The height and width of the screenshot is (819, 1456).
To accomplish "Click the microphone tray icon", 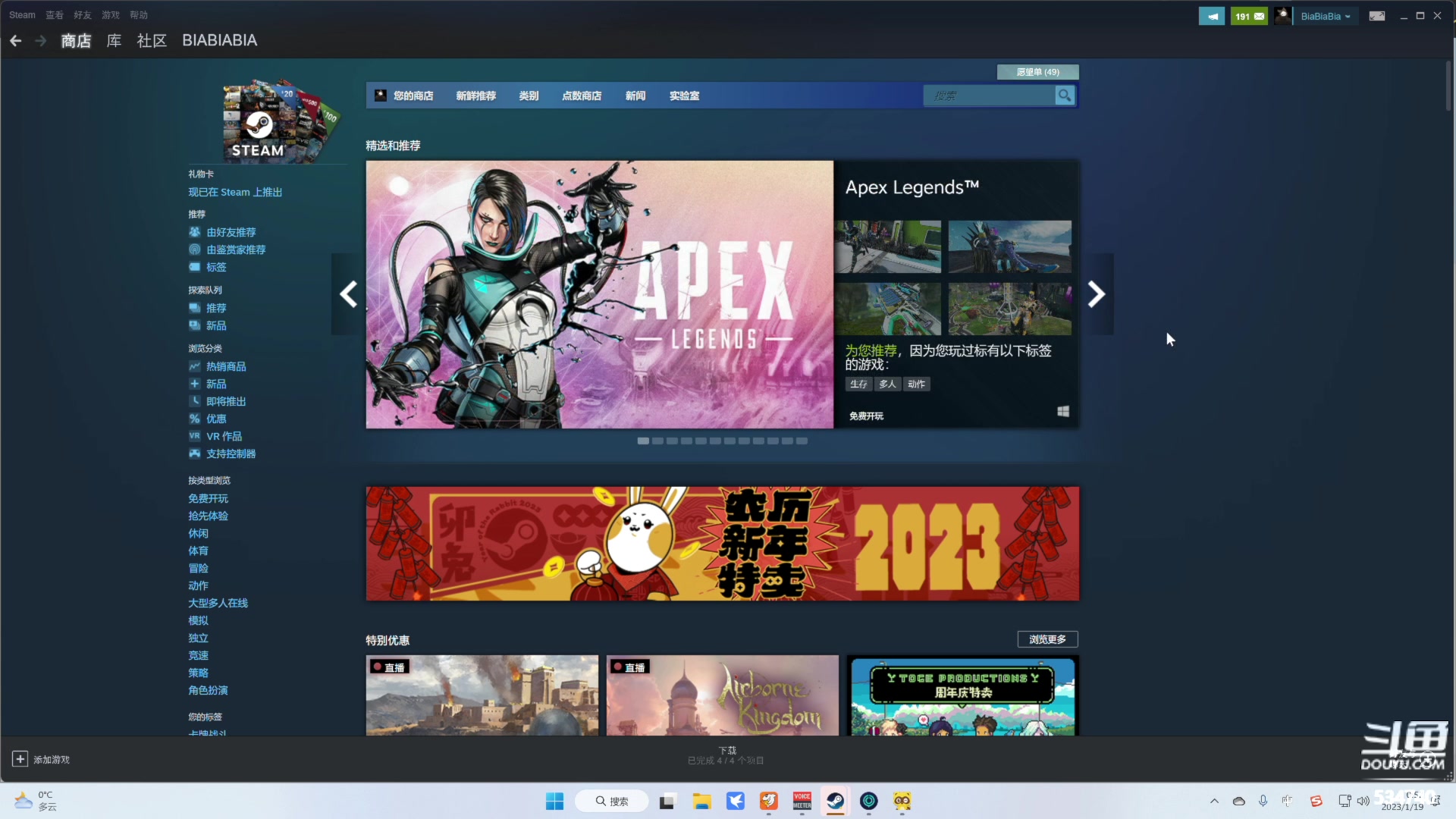I will 1263,801.
